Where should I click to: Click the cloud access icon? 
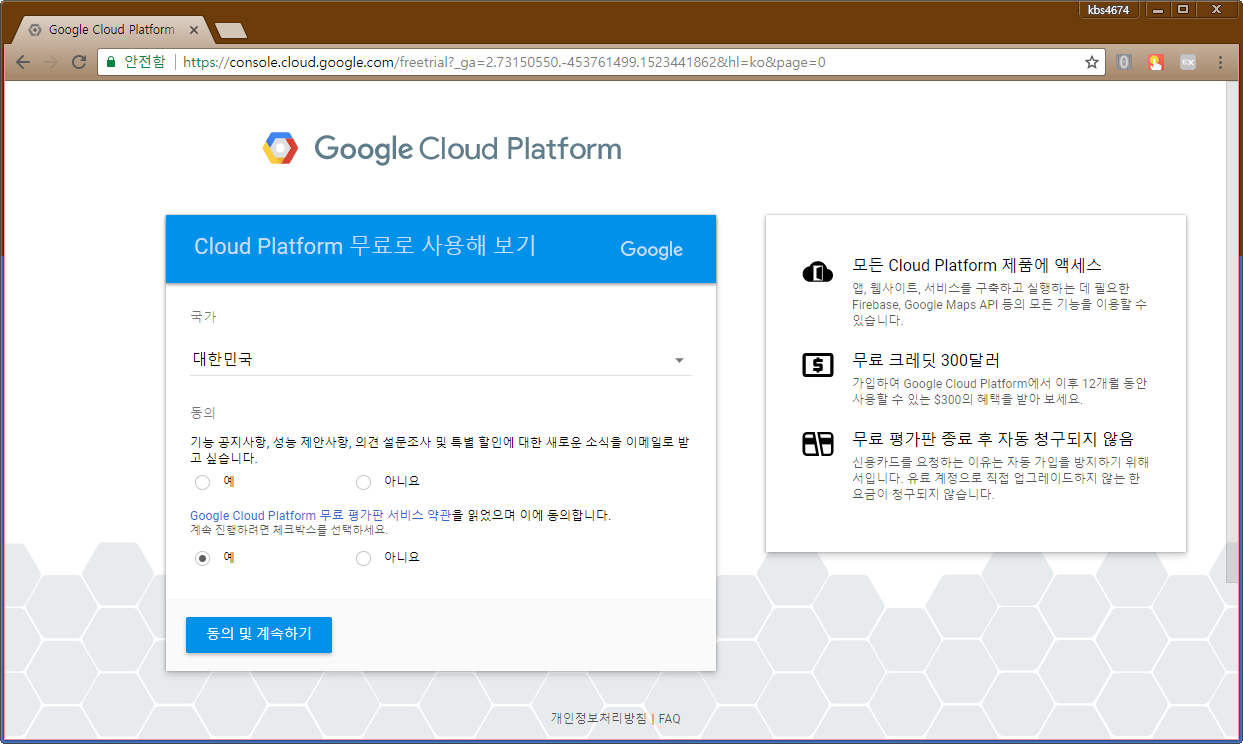click(817, 271)
